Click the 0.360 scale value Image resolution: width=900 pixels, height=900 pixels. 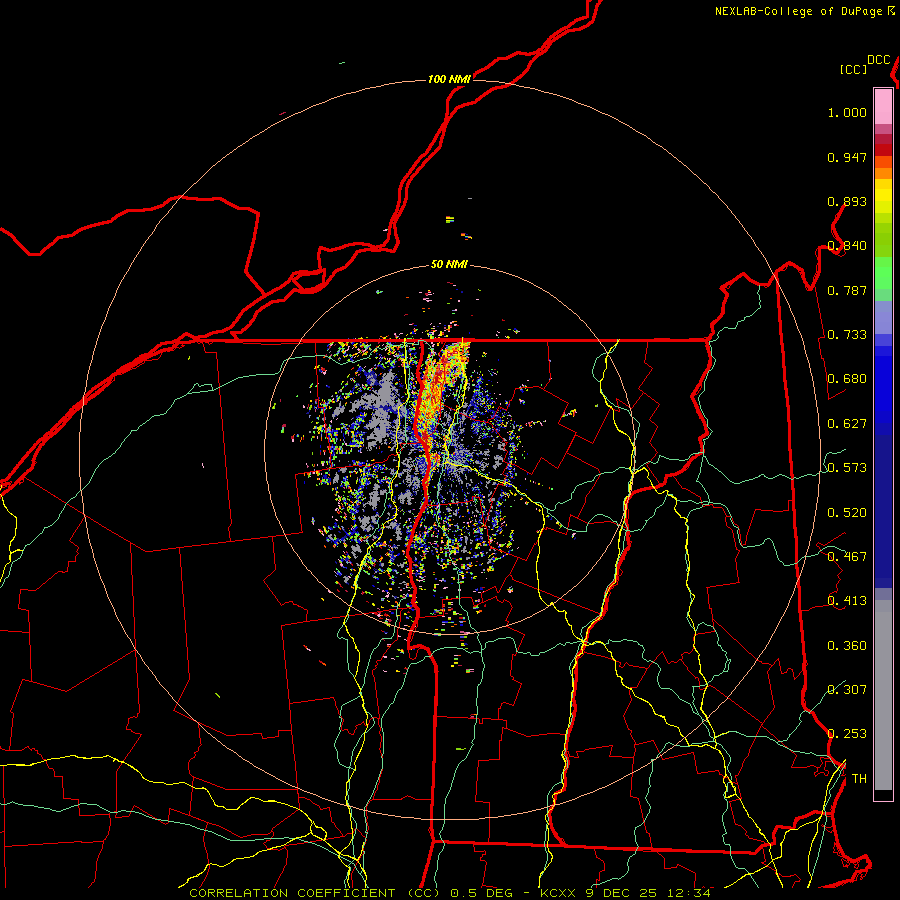[x=847, y=646]
